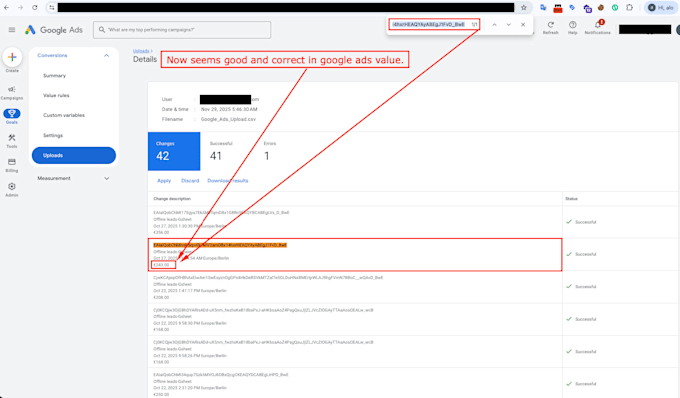Open the Google Ads hamburger menu
Screen dimensions: 680x398
[12, 29]
